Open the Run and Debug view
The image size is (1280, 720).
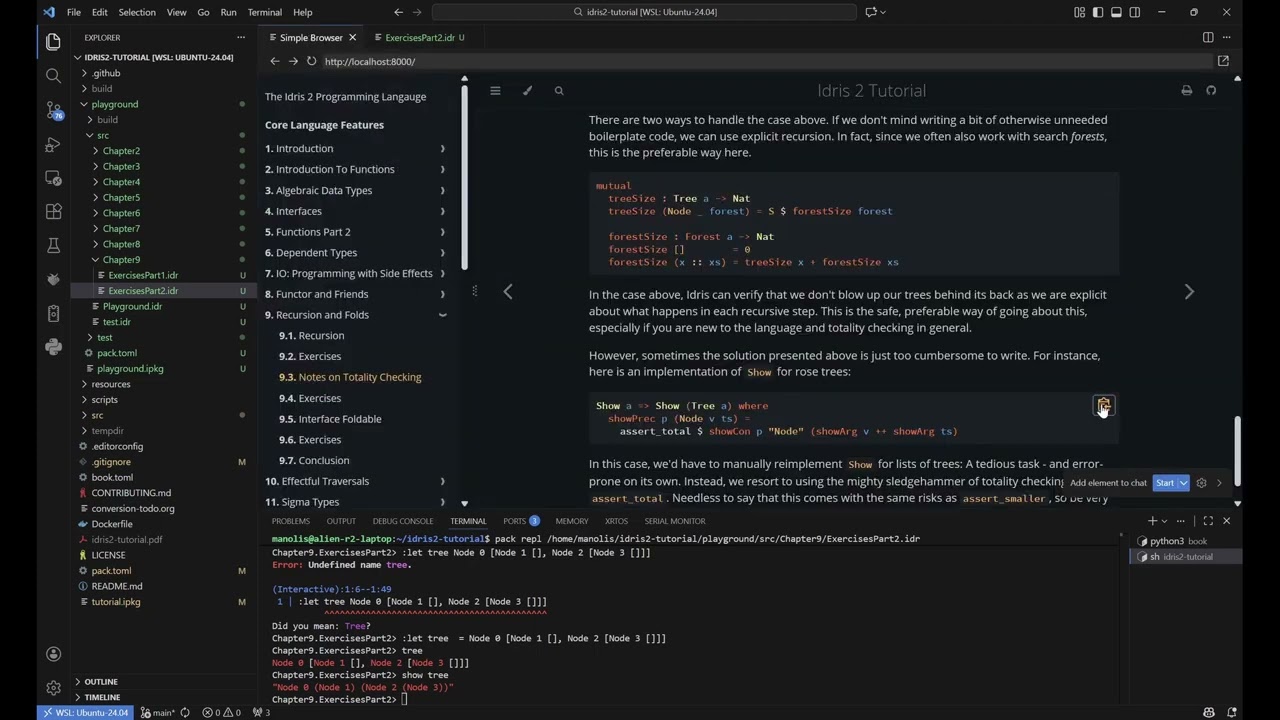pos(53,144)
